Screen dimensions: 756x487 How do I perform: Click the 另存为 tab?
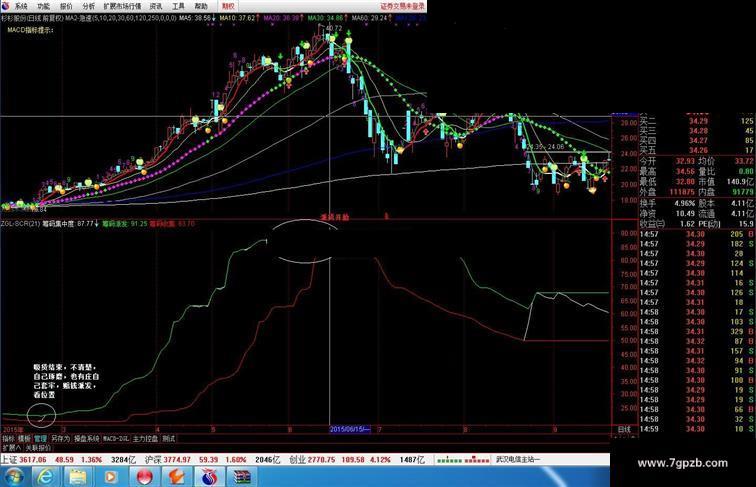[60, 438]
